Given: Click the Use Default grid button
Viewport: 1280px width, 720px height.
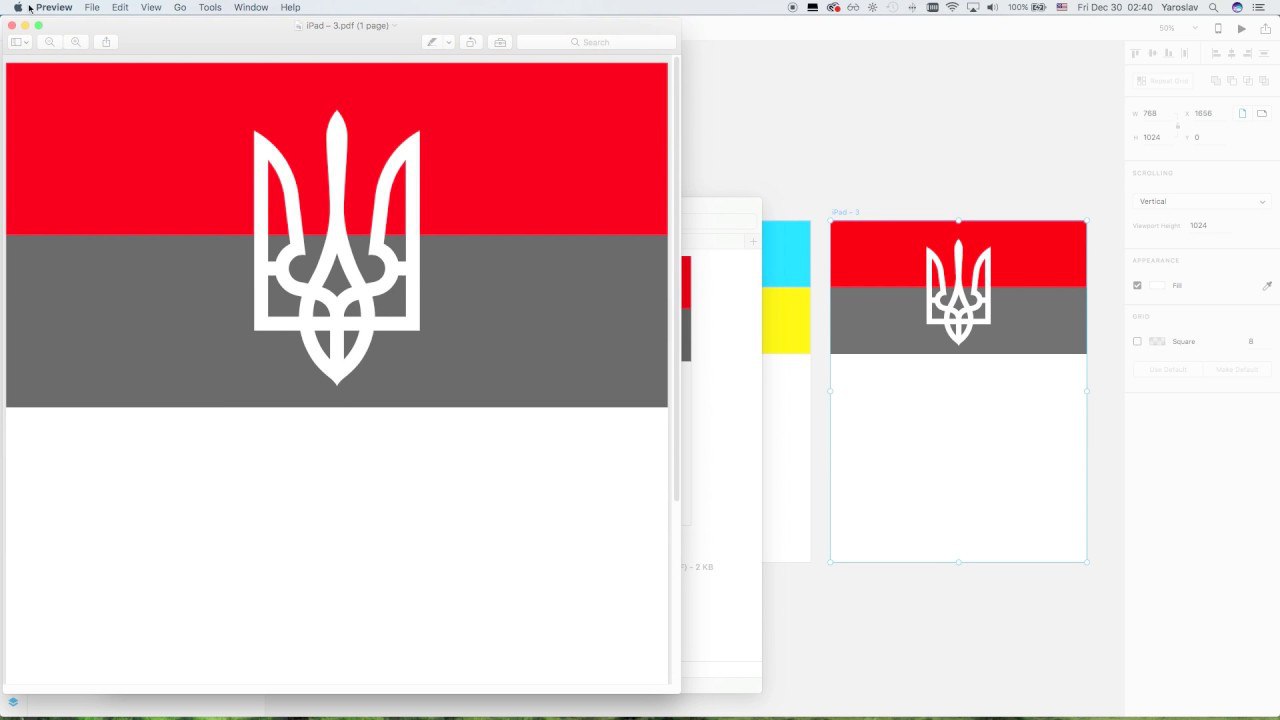Looking at the screenshot, I should pos(1167,370).
